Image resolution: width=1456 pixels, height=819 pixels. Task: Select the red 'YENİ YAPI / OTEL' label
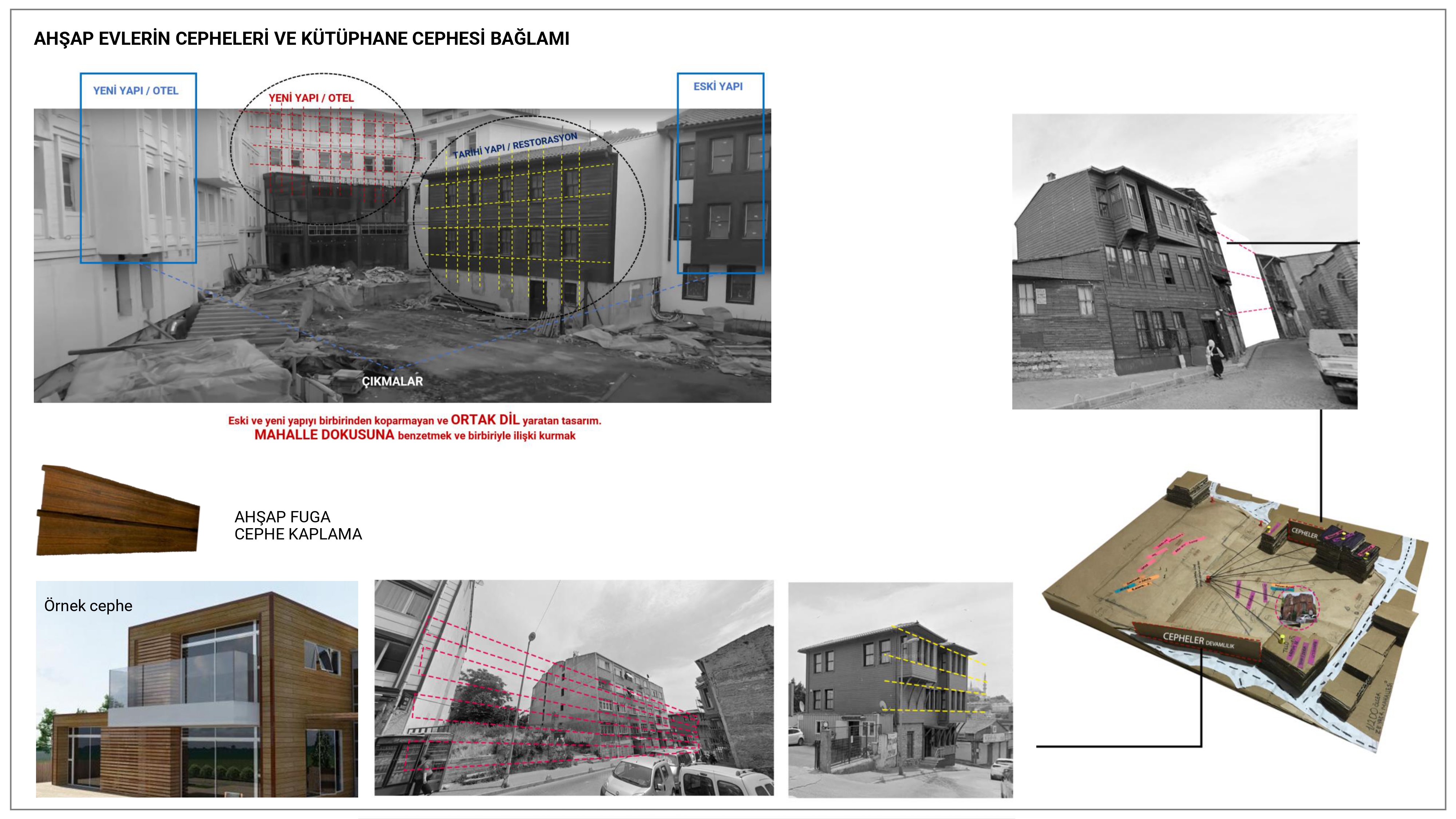(311, 98)
